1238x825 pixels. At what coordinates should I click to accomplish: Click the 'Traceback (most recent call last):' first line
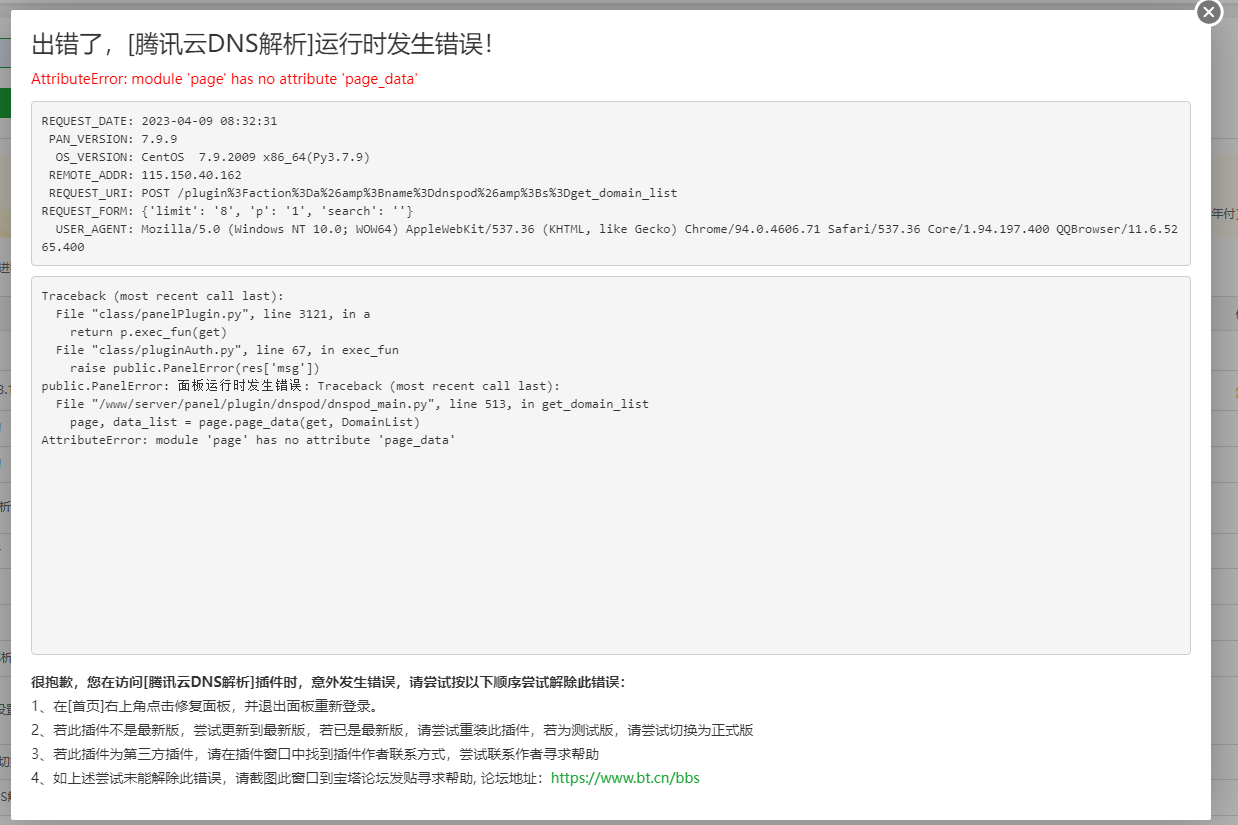pyautogui.click(x=163, y=296)
